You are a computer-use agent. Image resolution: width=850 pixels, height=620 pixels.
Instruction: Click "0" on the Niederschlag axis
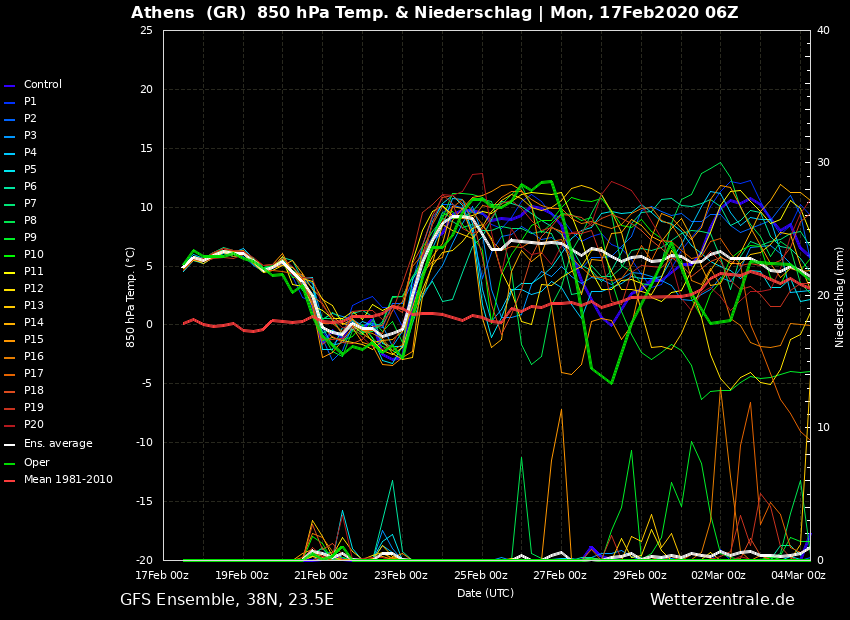click(820, 560)
